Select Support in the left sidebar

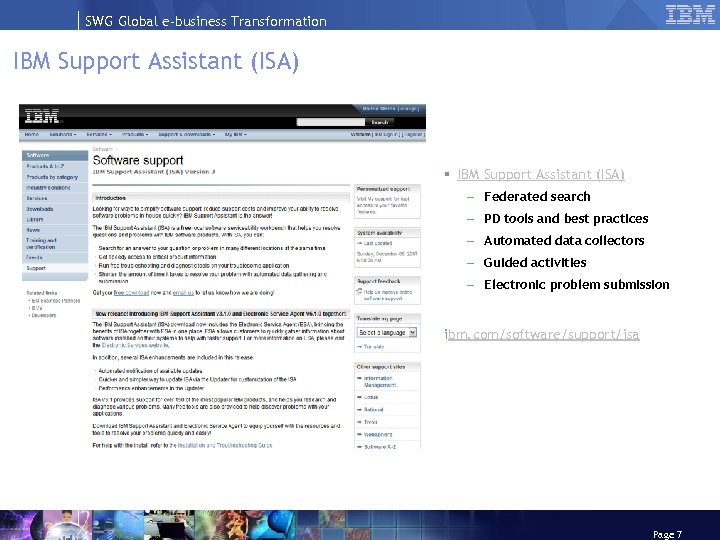coord(55,268)
